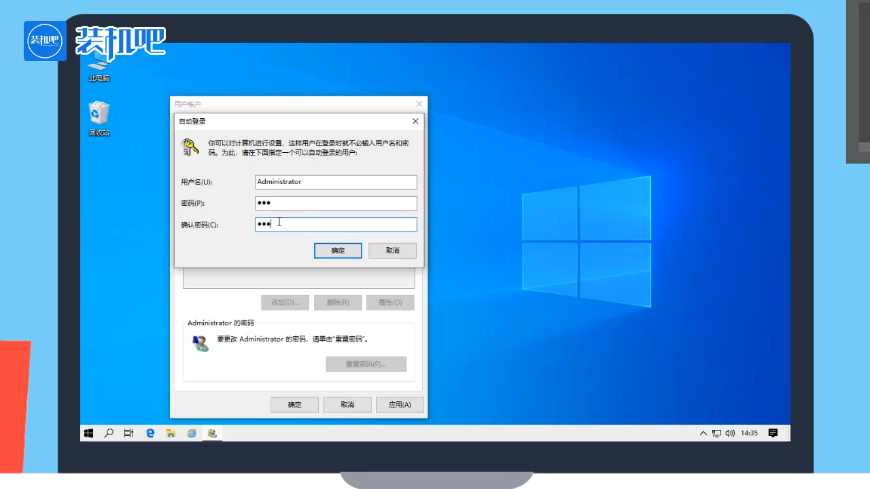
Task: Click the taskbar clock showing 14:35
Action: [x=749, y=433]
